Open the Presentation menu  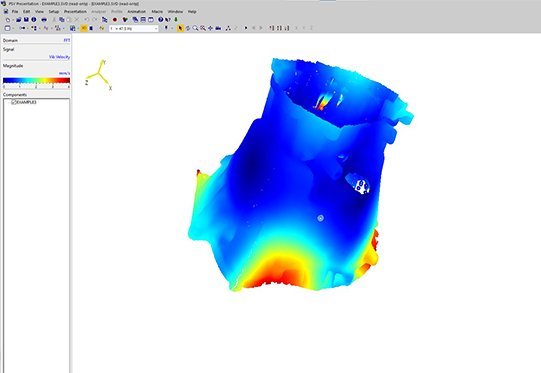click(75, 11)
